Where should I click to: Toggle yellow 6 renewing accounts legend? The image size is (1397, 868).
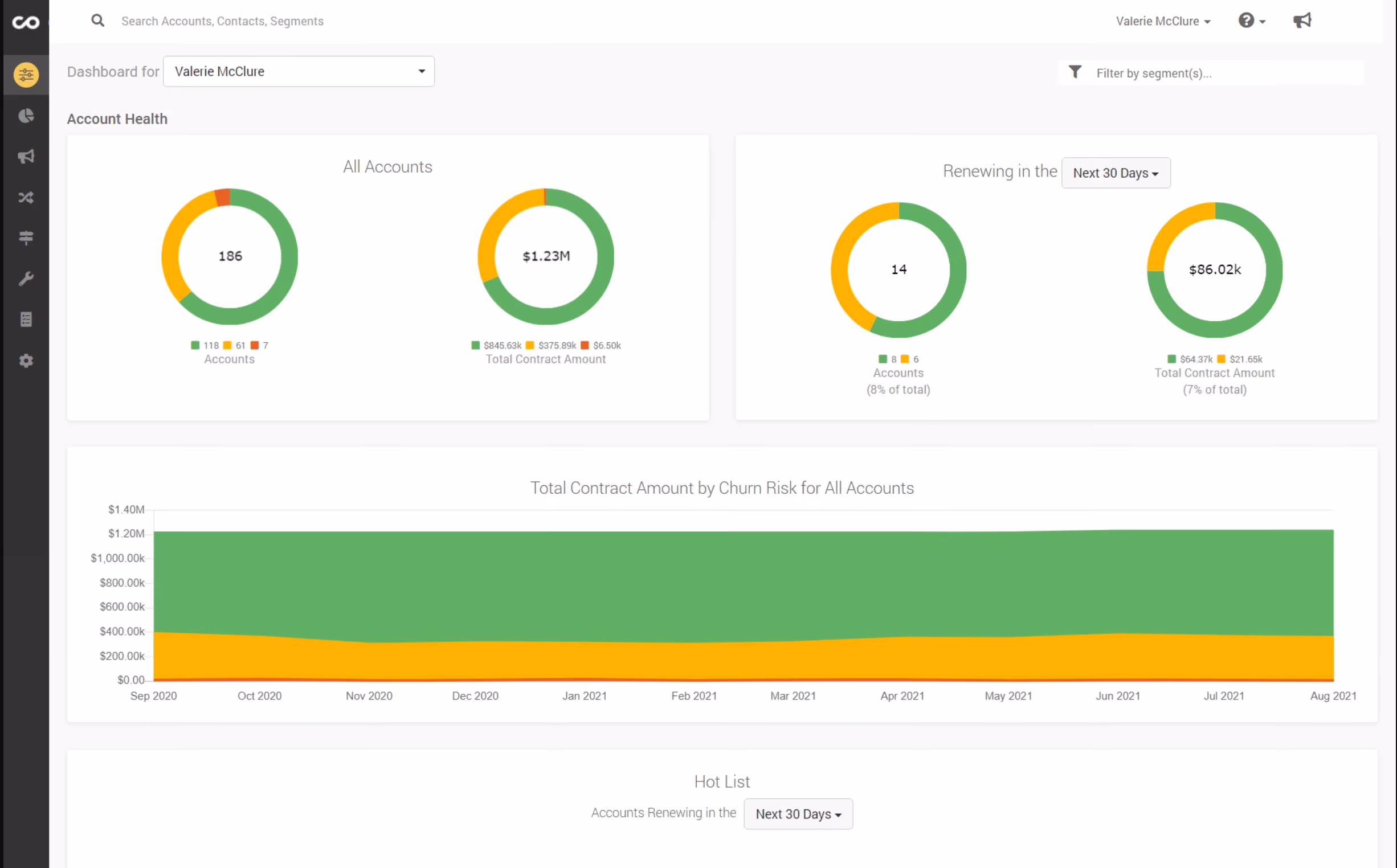click(x=910, y=359)
